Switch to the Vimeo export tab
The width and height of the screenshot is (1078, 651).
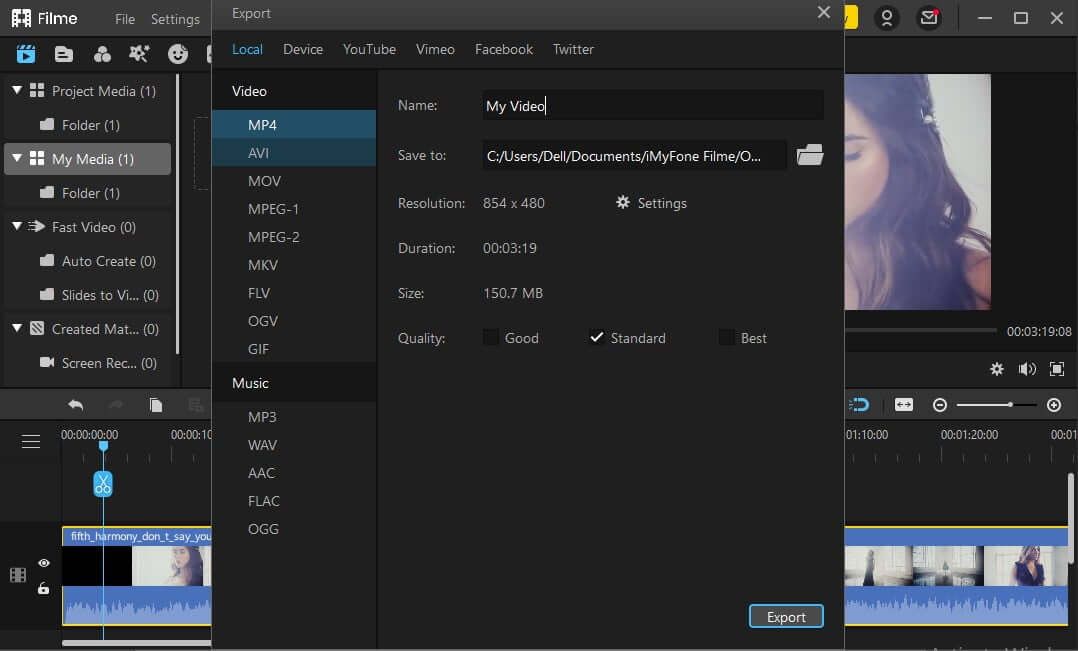point(435,49)
